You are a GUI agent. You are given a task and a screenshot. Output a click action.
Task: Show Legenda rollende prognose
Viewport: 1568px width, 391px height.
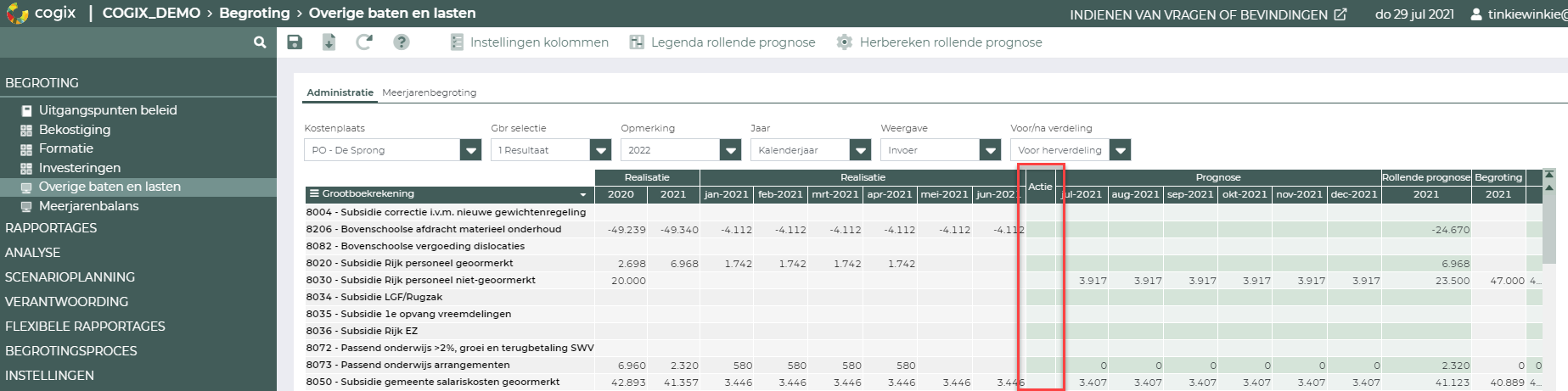point(722,42)
